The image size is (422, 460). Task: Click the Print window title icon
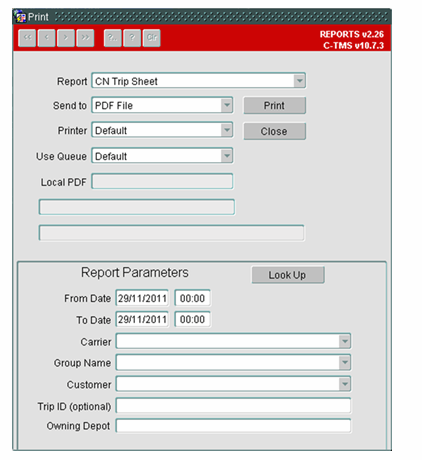coord(20,16)
